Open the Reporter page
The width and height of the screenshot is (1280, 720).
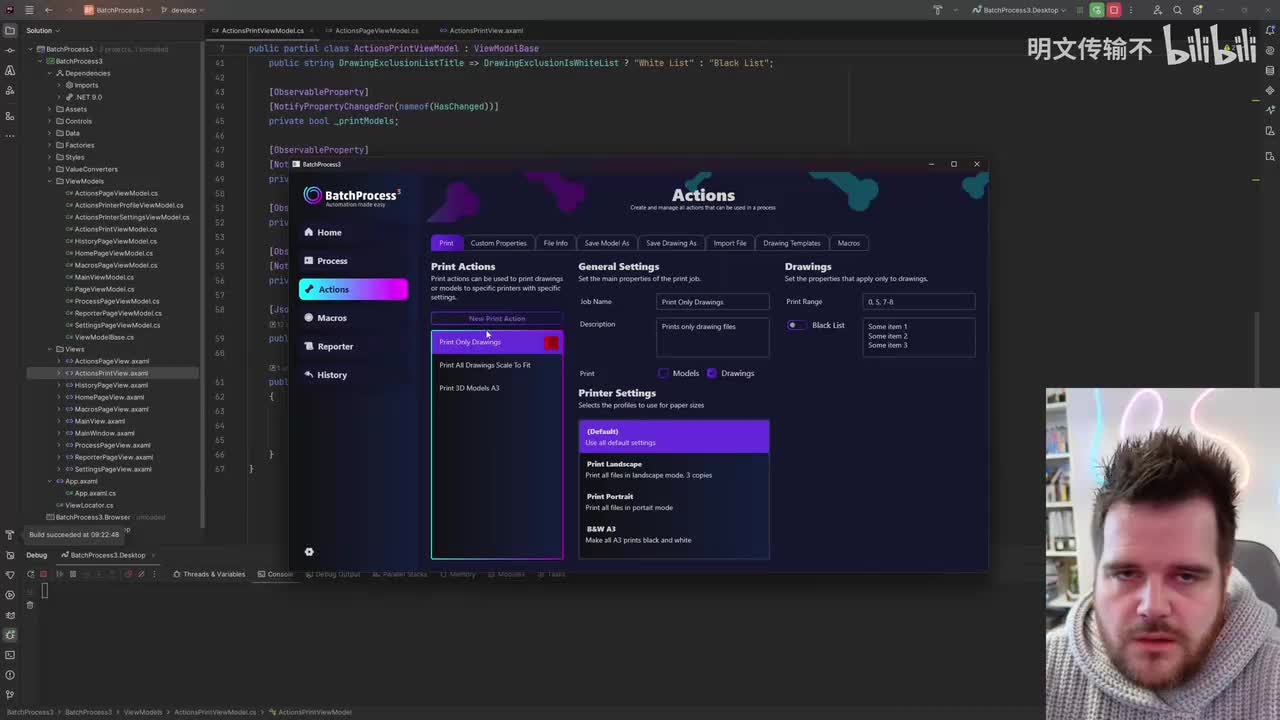click(353, 346)
